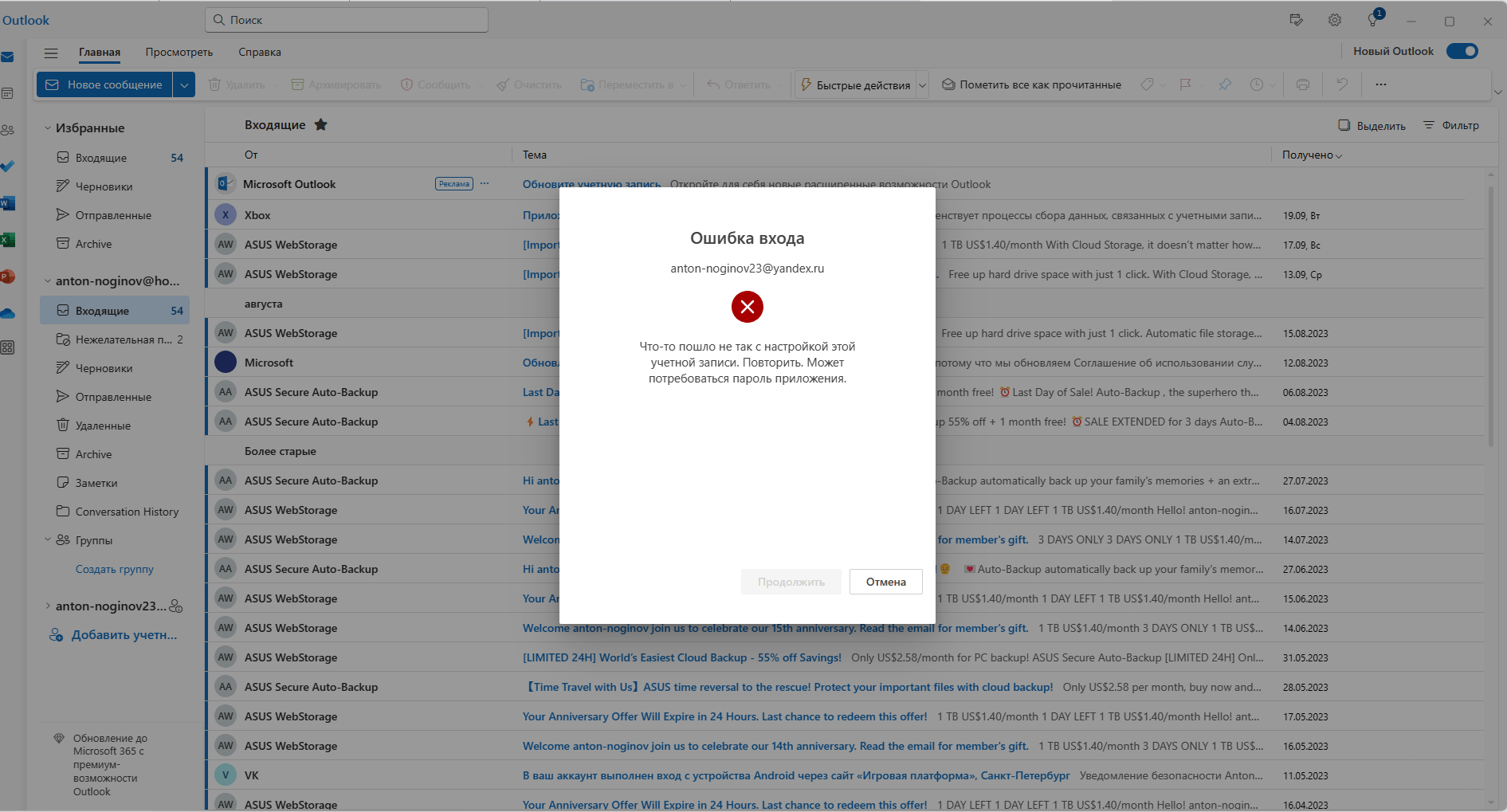Expand the ribbon with chevron at right
Image resolution: width=1507 pixels, height=812 pixels.
click(x=1497, y=92)
